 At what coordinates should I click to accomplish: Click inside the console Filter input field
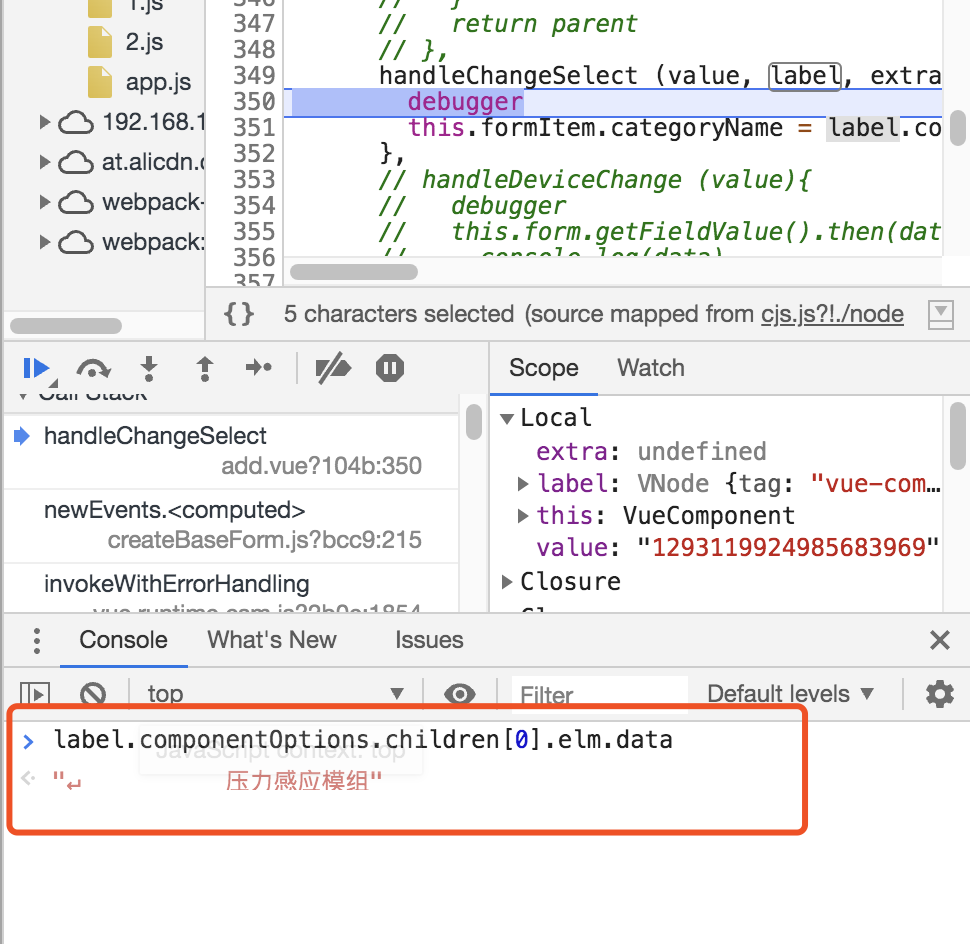(x=600, y=693)
